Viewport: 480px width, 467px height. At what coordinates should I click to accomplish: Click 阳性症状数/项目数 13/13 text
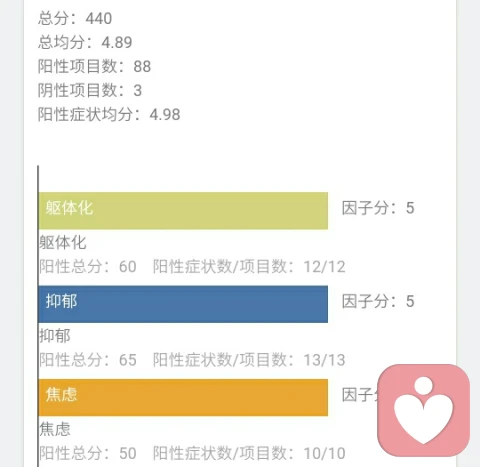click(x=249, y=360)
